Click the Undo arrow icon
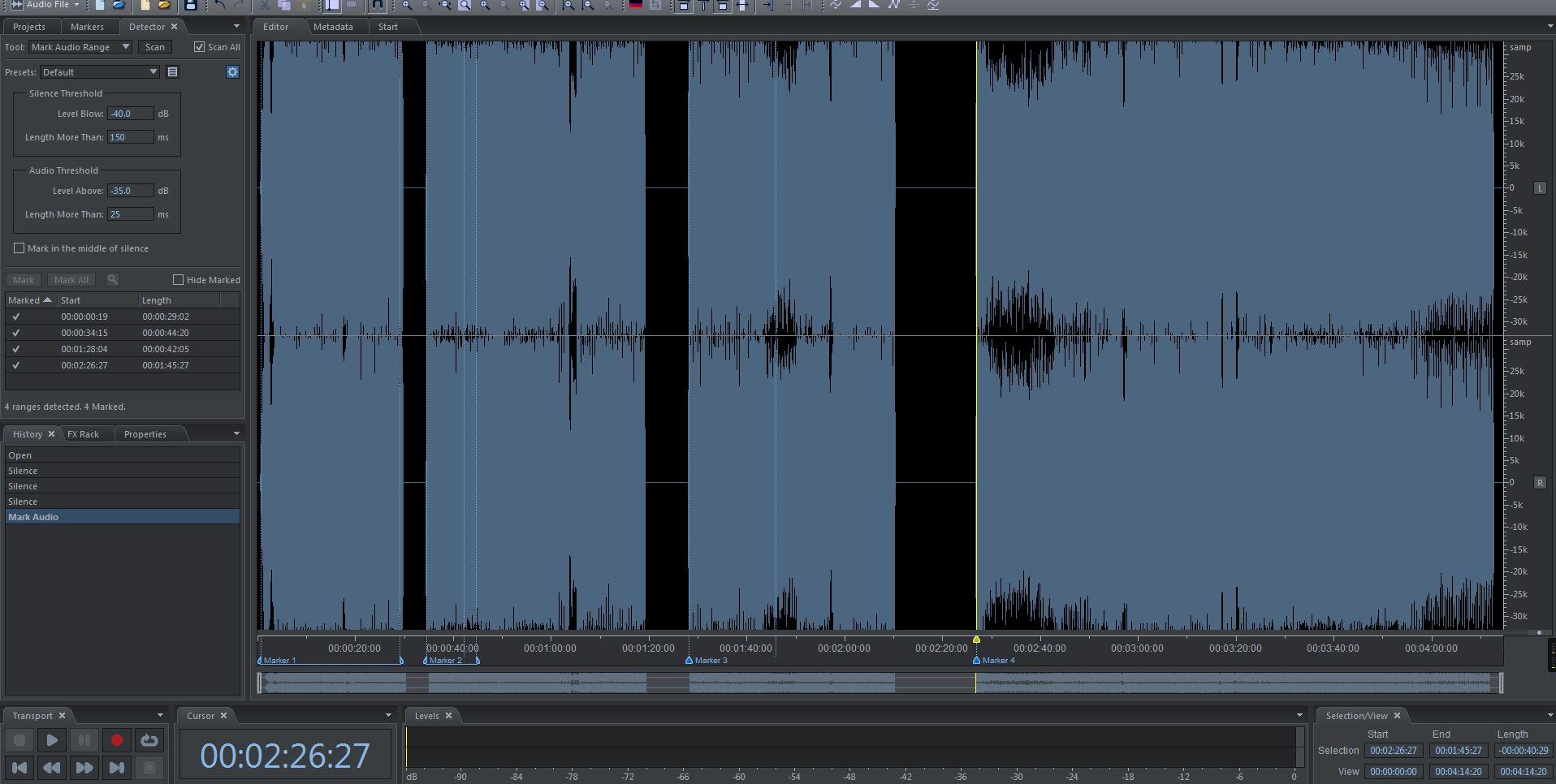The image size is (1556, 784). (219, 5)
